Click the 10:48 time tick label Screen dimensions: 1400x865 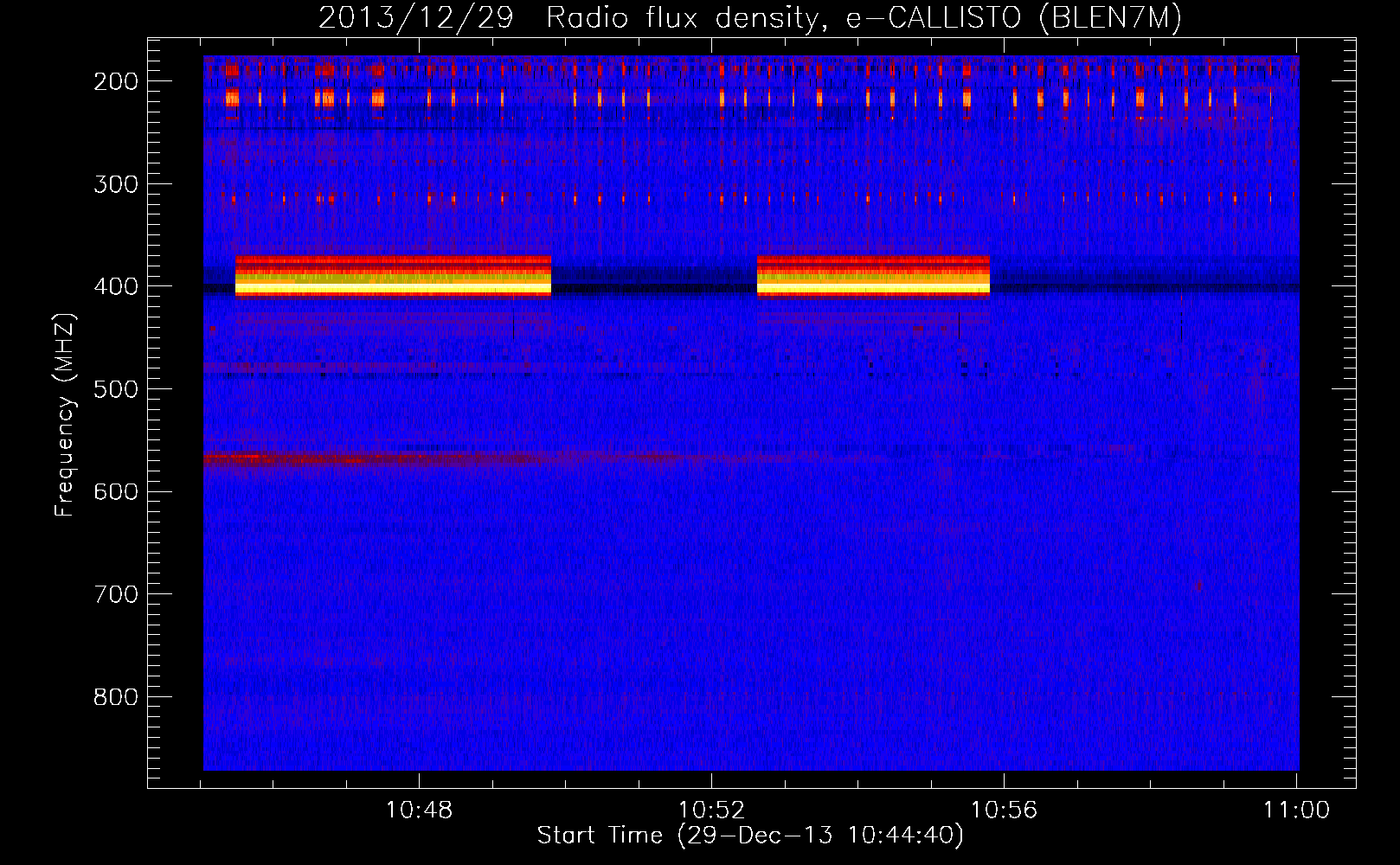[x=419, y=811]
